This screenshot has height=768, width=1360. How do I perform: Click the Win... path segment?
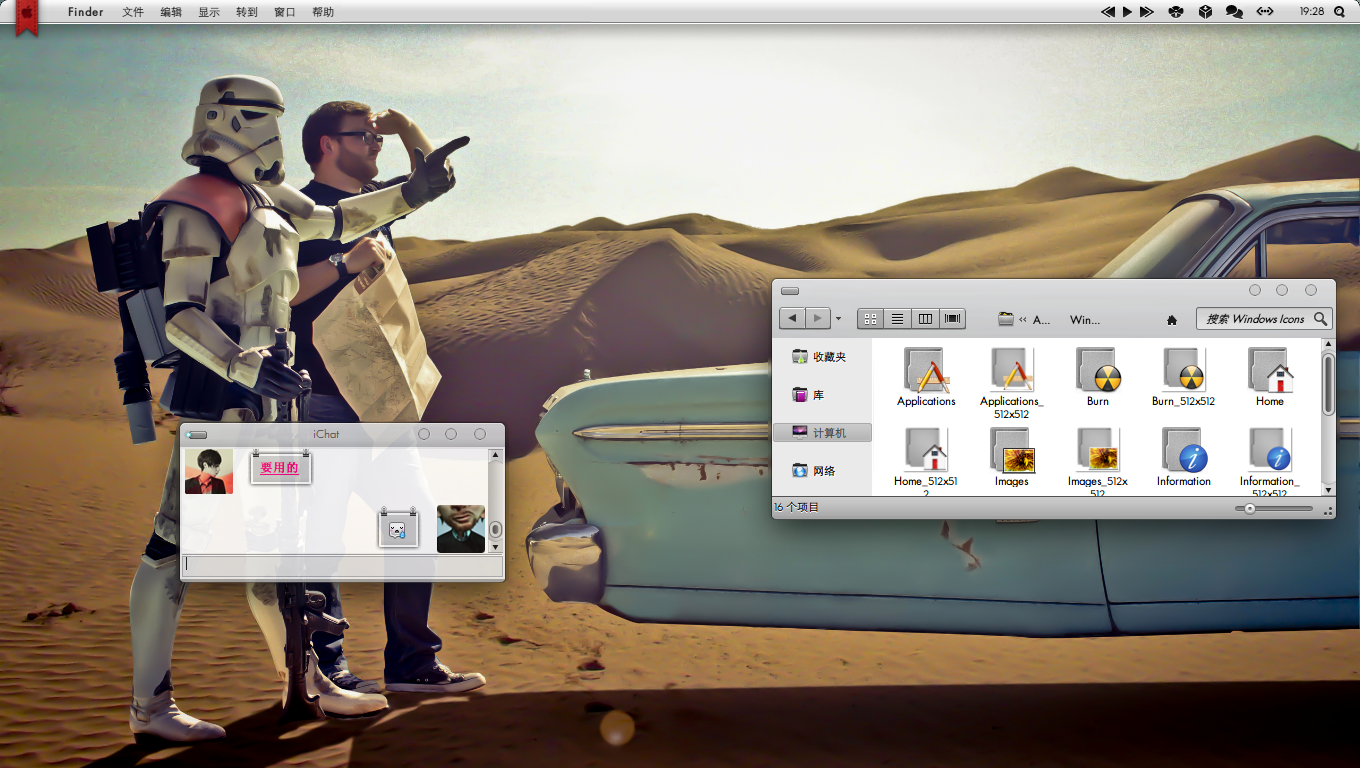(1085, 320)
